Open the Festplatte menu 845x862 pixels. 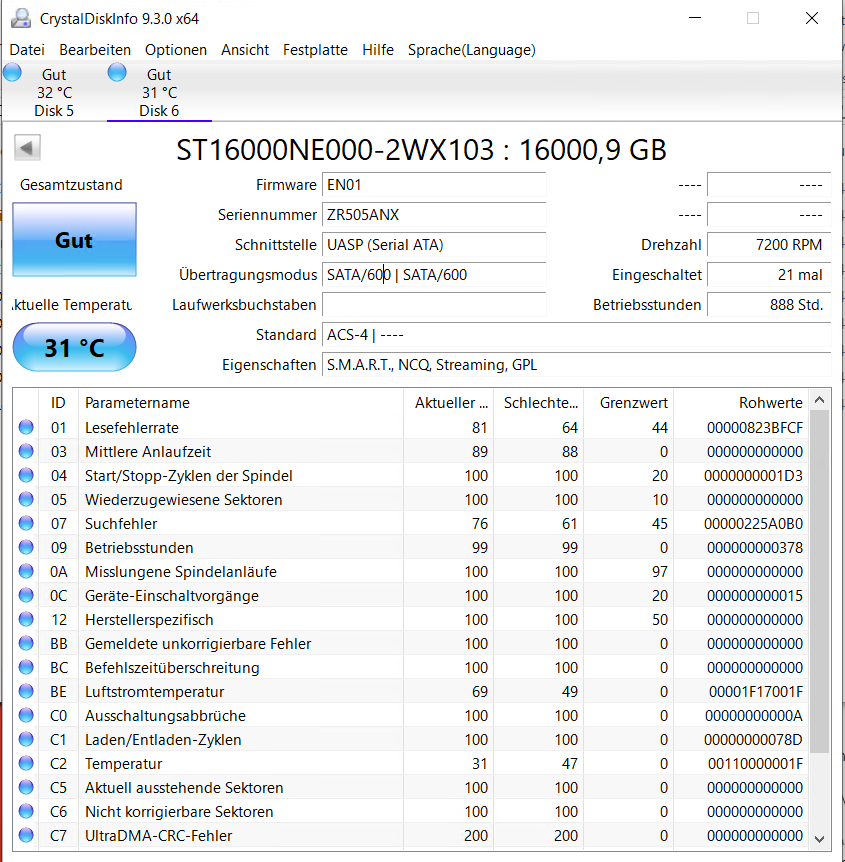[x=315, y=50]
